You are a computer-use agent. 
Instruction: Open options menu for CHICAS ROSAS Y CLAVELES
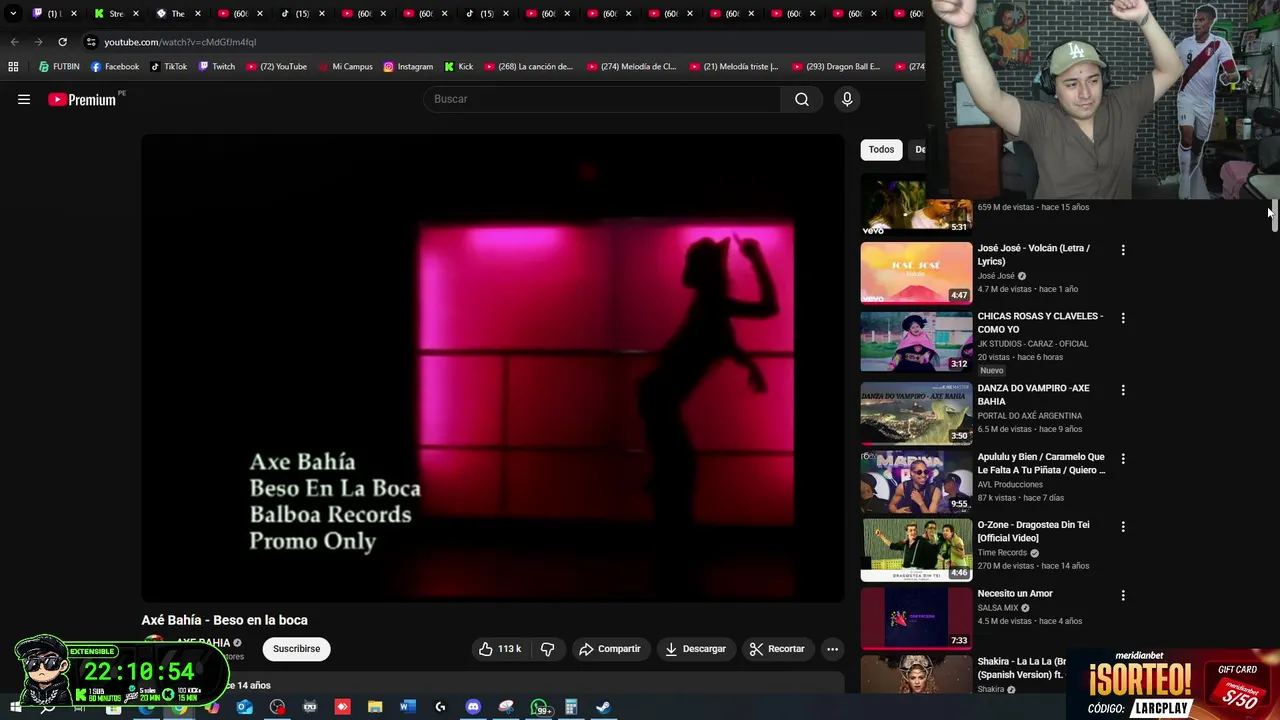[x=1123, y=318]
